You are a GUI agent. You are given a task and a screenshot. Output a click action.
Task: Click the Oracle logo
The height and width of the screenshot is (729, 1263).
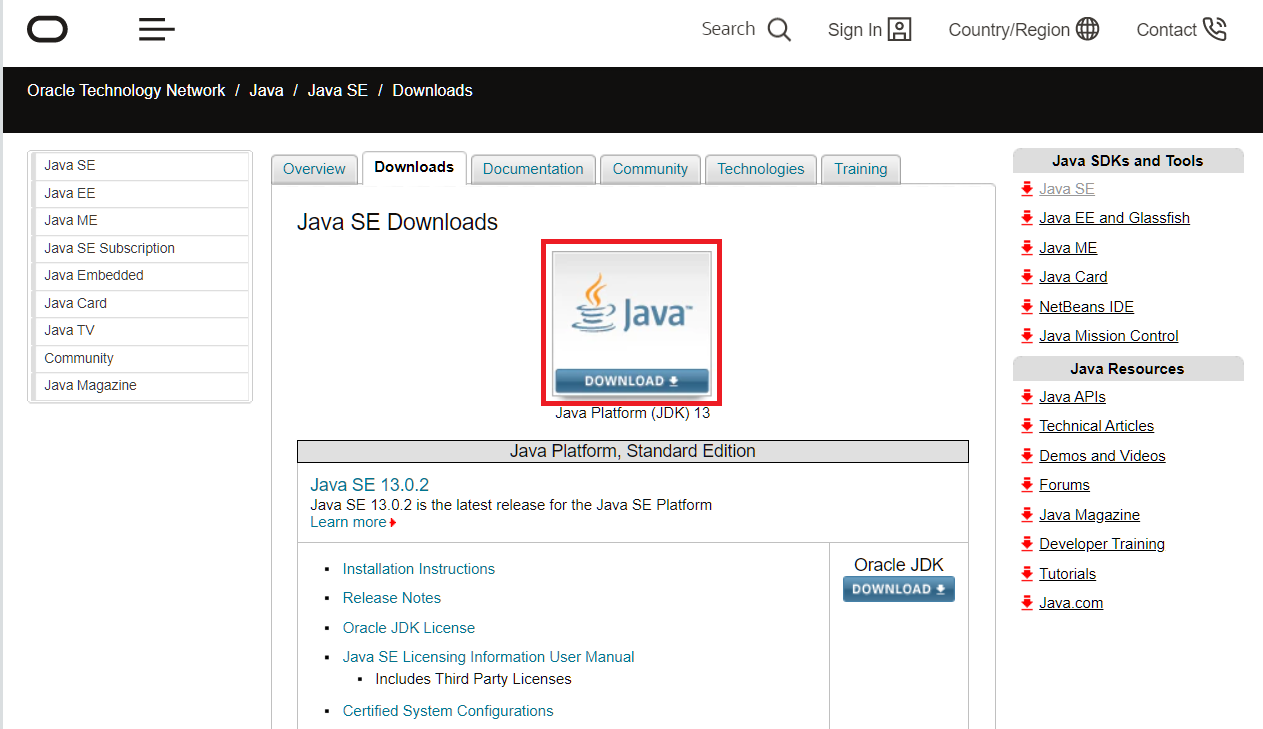tap(45, 29)
